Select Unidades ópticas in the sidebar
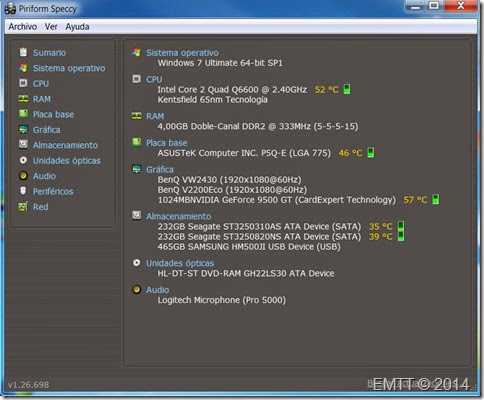Screen dimensions: 484x400 coord(67,161)
